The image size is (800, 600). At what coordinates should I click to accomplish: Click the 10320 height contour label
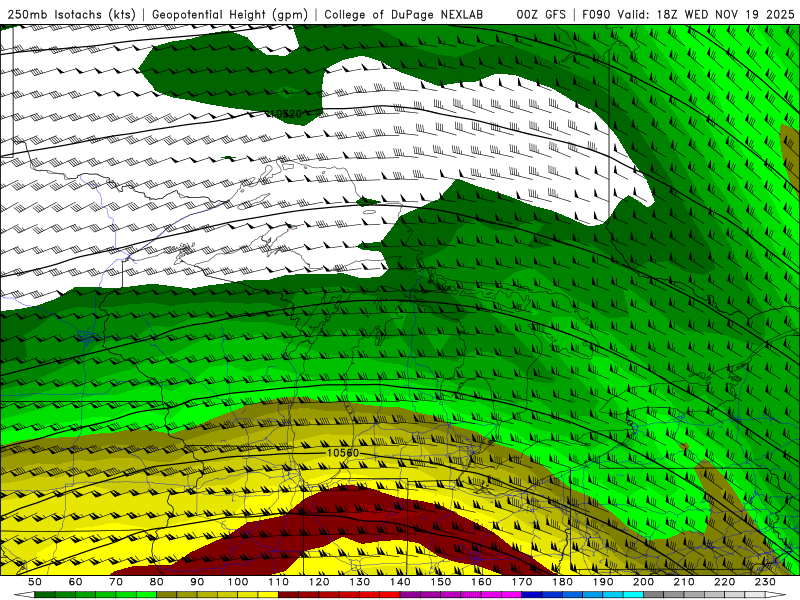coord(284,114)
